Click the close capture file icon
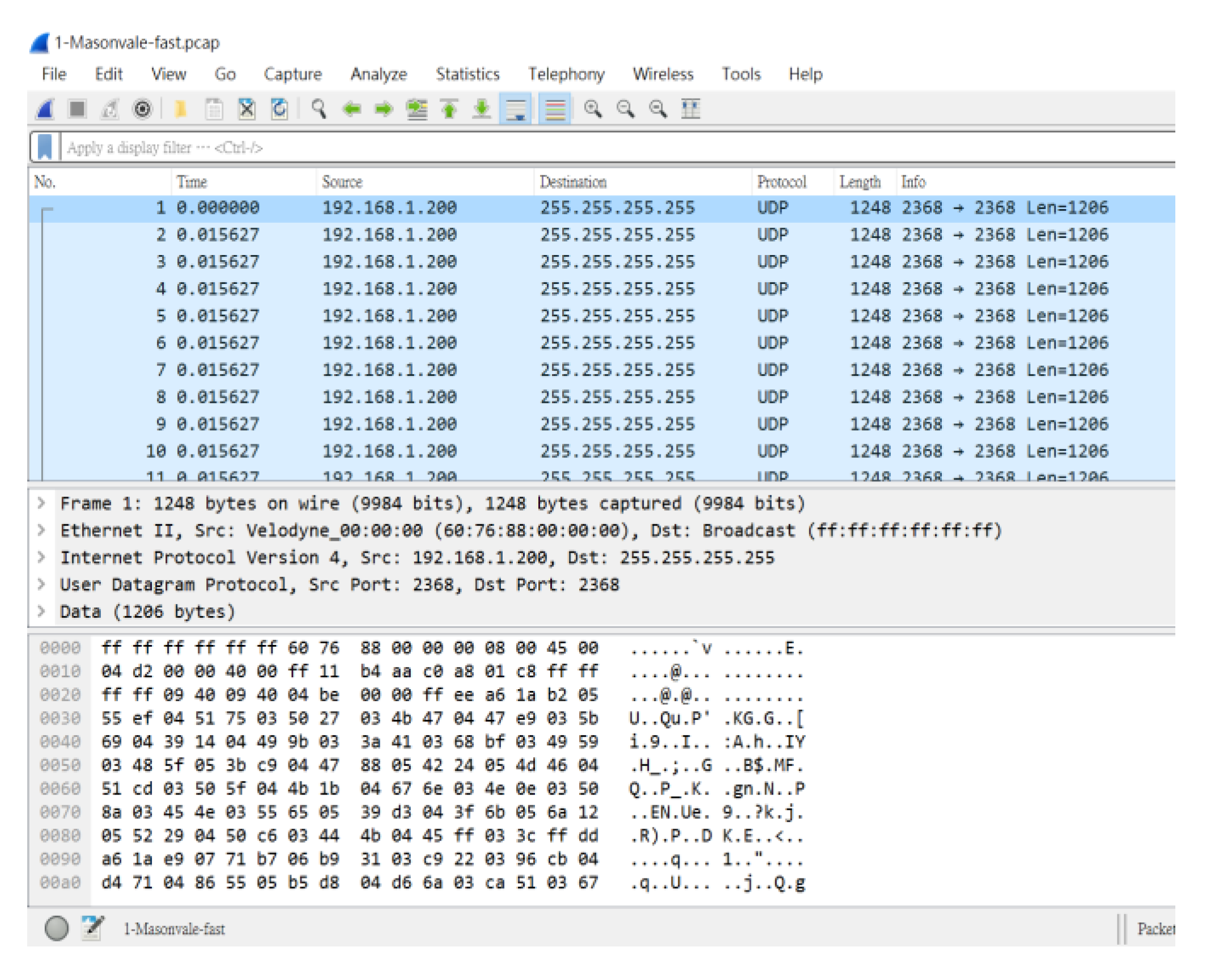 [x=247, y=109]
